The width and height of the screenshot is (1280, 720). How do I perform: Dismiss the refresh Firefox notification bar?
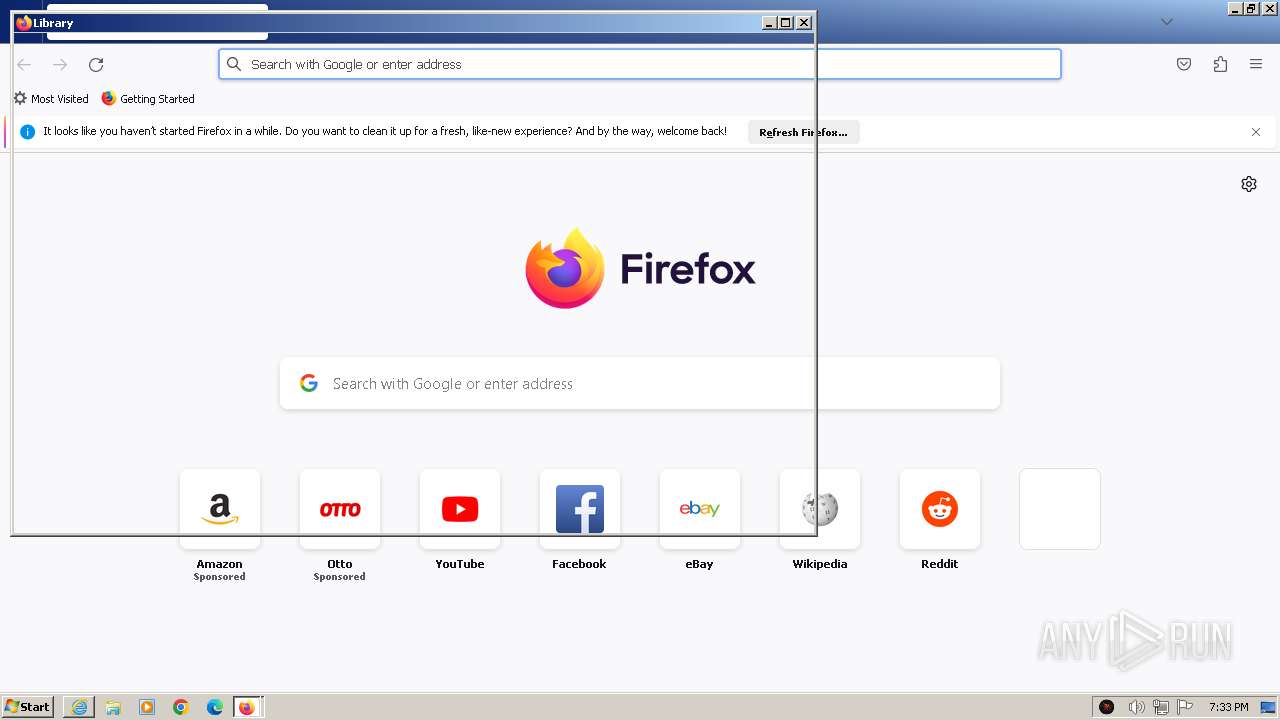pos(1256,132)
